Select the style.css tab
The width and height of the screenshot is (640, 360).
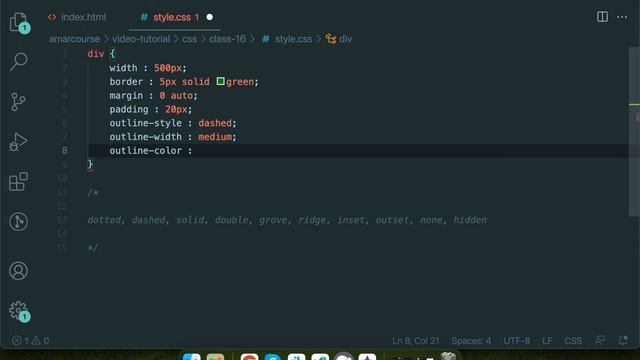(171, 17)
